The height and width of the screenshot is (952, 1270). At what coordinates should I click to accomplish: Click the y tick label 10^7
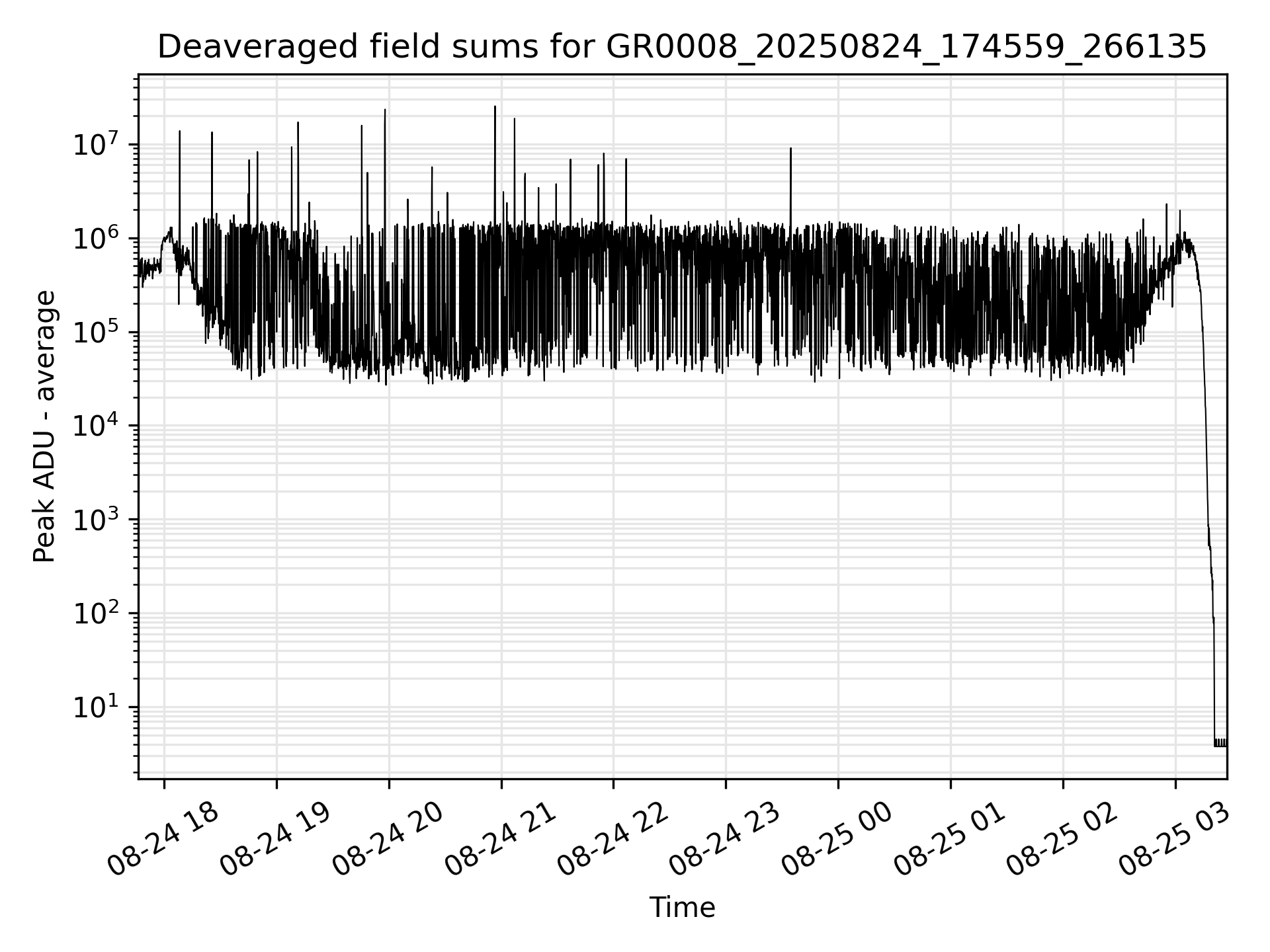pos(95,143)
